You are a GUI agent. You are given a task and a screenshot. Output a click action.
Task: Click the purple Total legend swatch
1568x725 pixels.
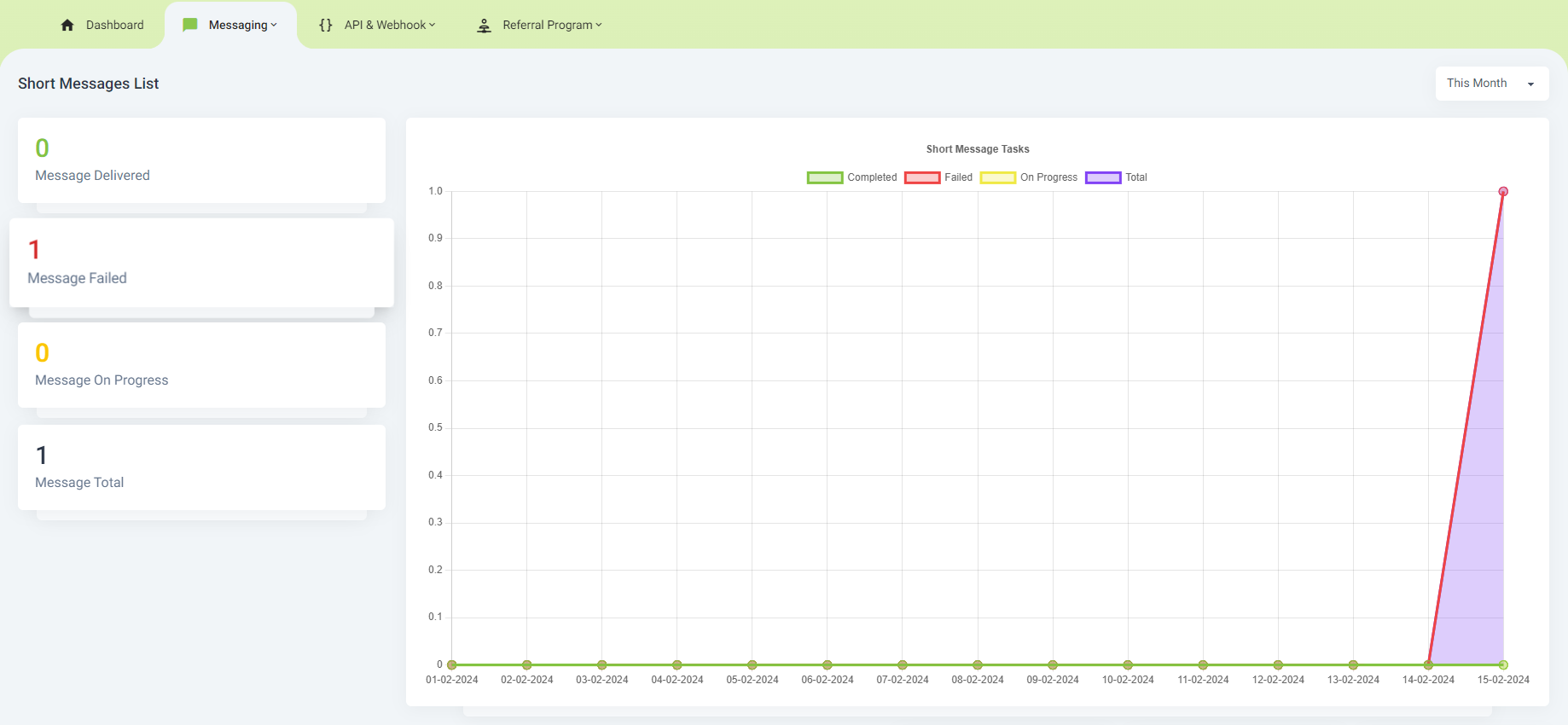(x=1103, y=177)
